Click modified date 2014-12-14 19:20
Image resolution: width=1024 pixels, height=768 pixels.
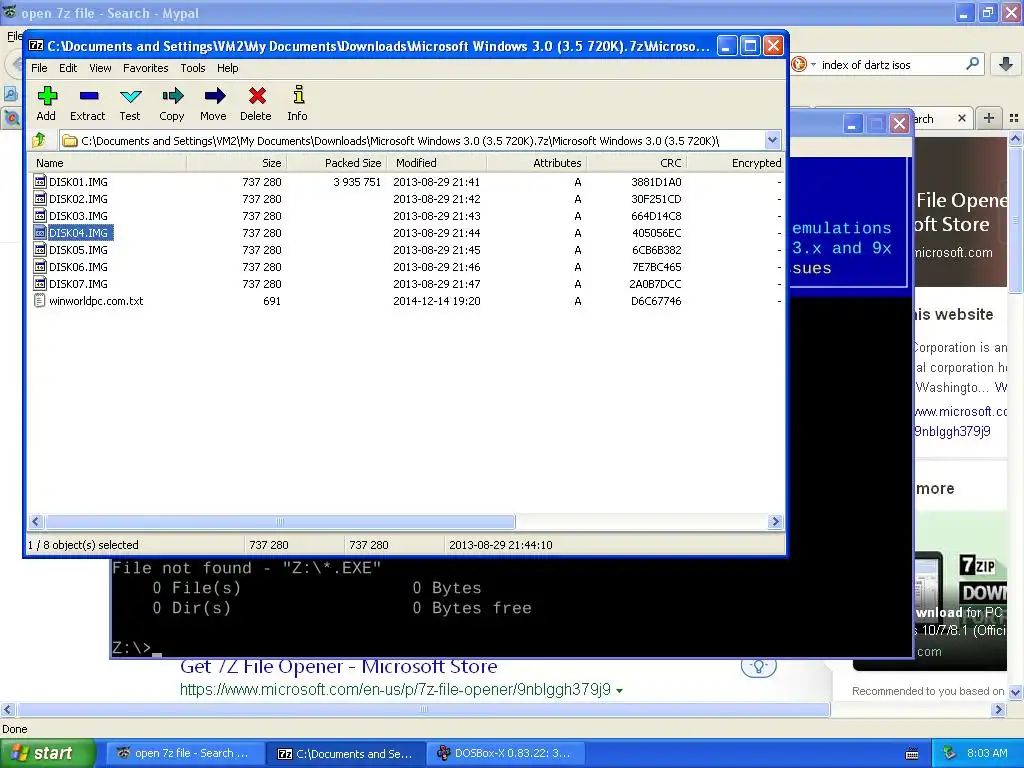(437, 300)
